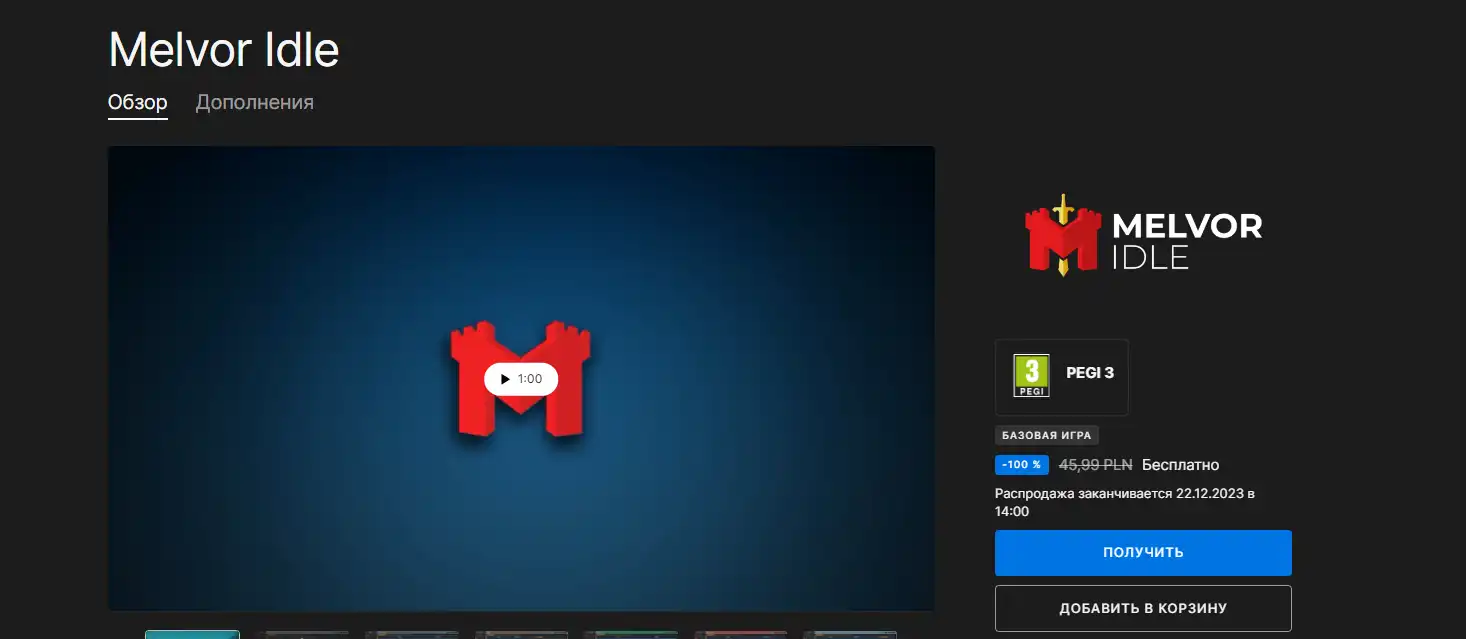Click the crossed-out 45,99 PLN price
Viewport: 1466px width, 639px height.
coord(1096,465)
